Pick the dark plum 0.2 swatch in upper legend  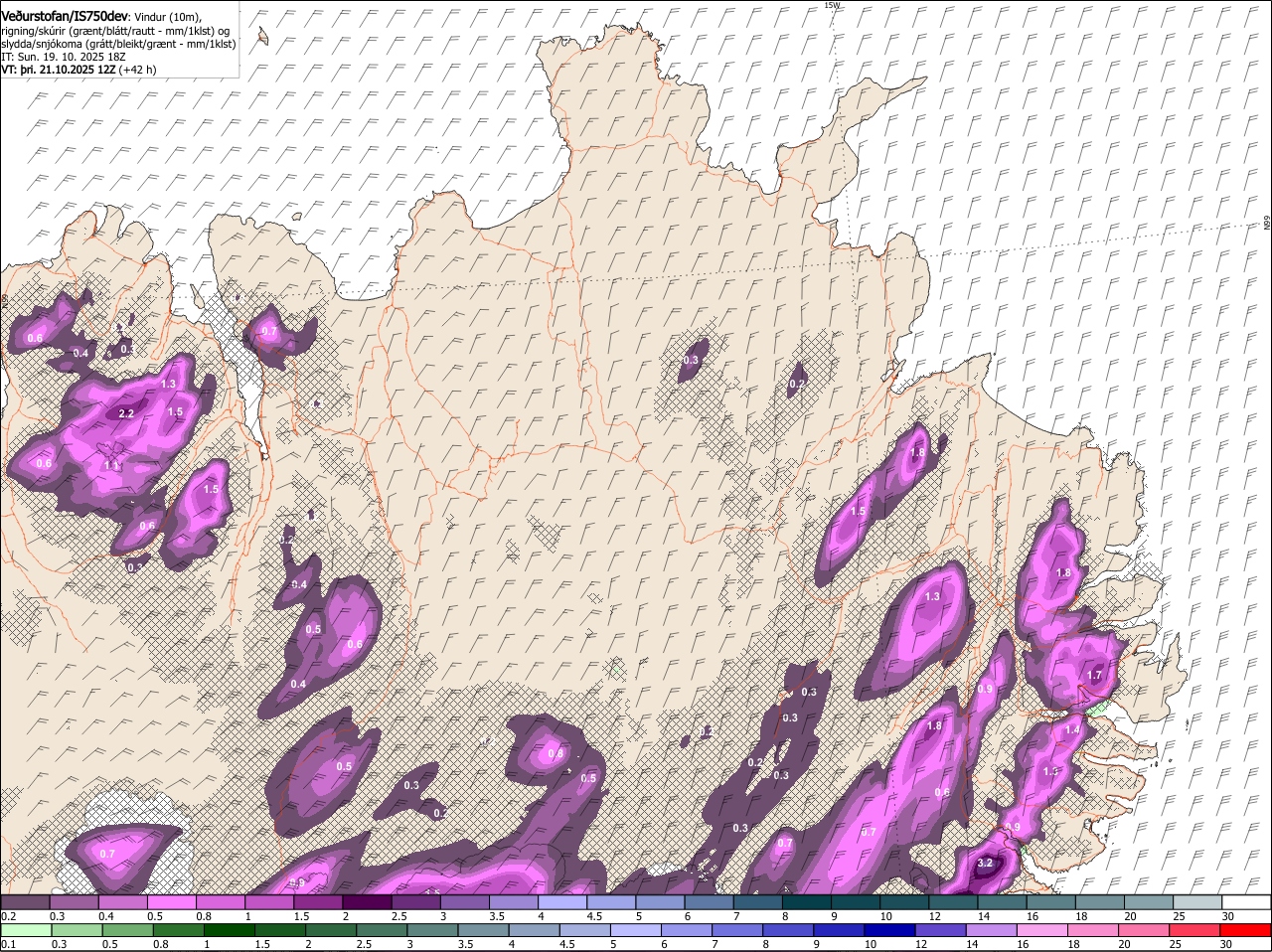[25, 902]
